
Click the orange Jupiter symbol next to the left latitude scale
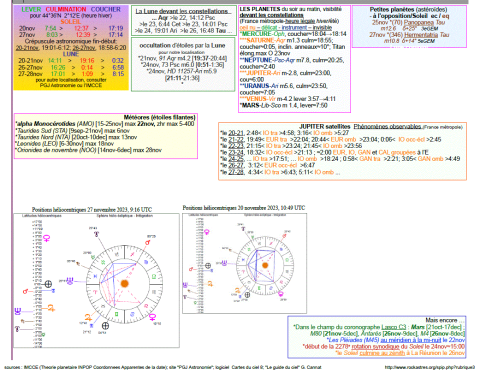click(51, 308)
